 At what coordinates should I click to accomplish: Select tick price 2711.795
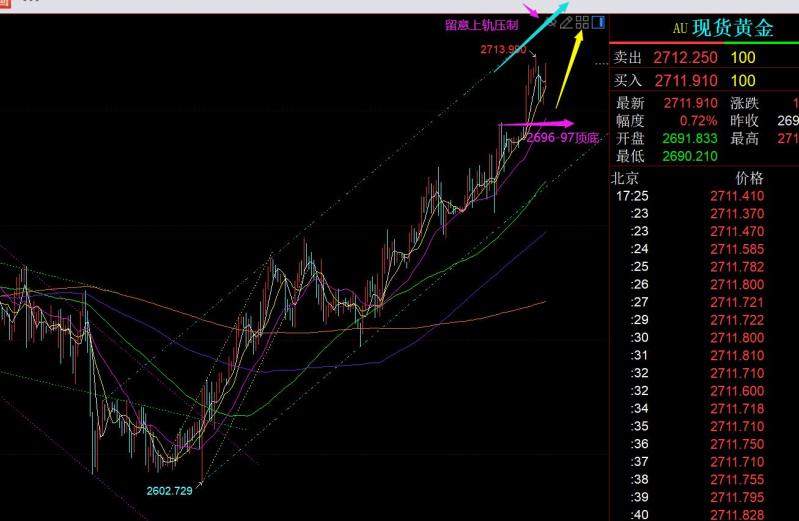[x=737, y=498]
